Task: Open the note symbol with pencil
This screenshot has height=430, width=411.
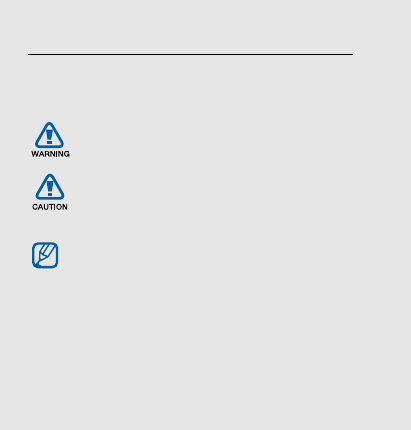Action: (45, 255)
